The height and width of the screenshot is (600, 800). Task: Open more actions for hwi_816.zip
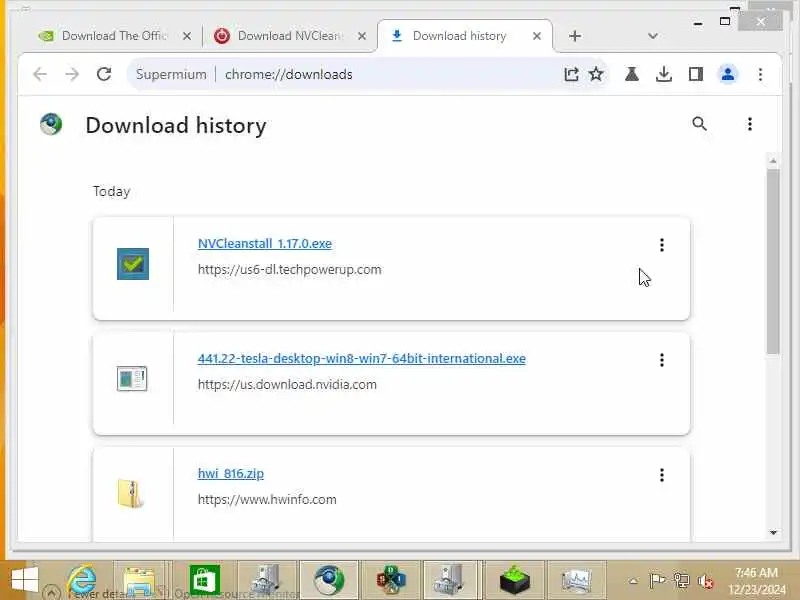[x=662, y=476]
